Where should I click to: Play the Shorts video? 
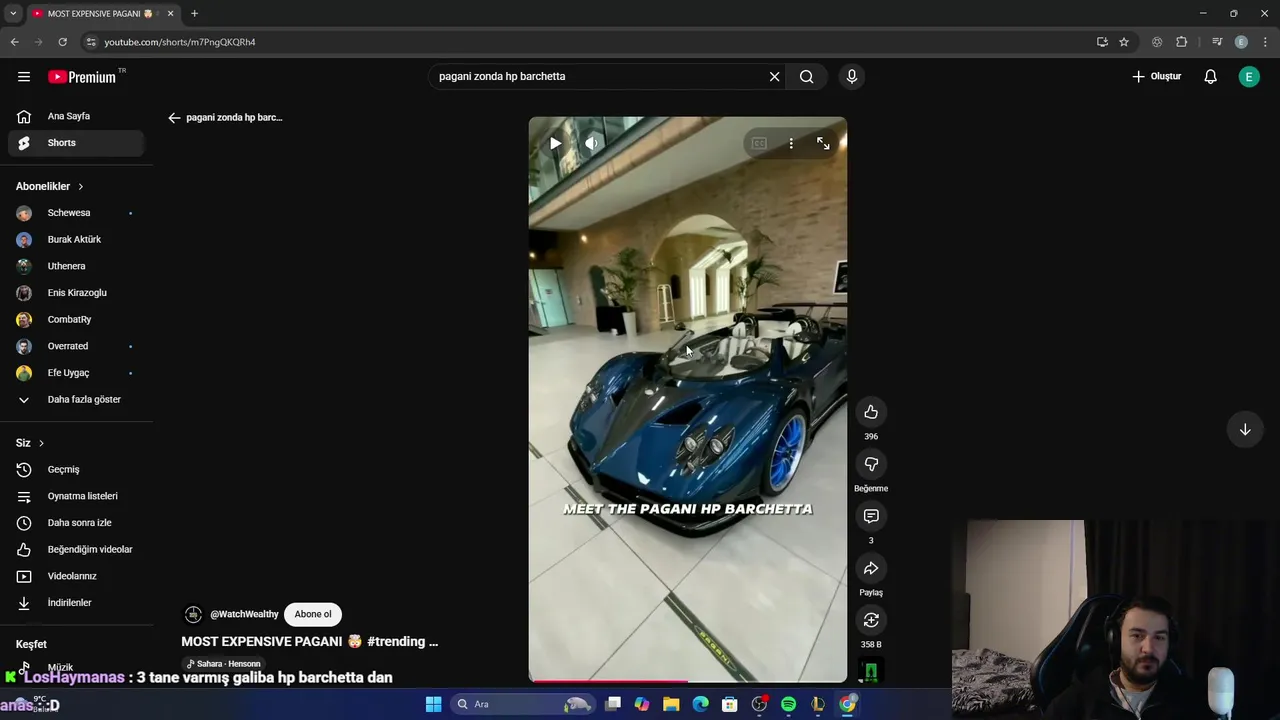555,144
